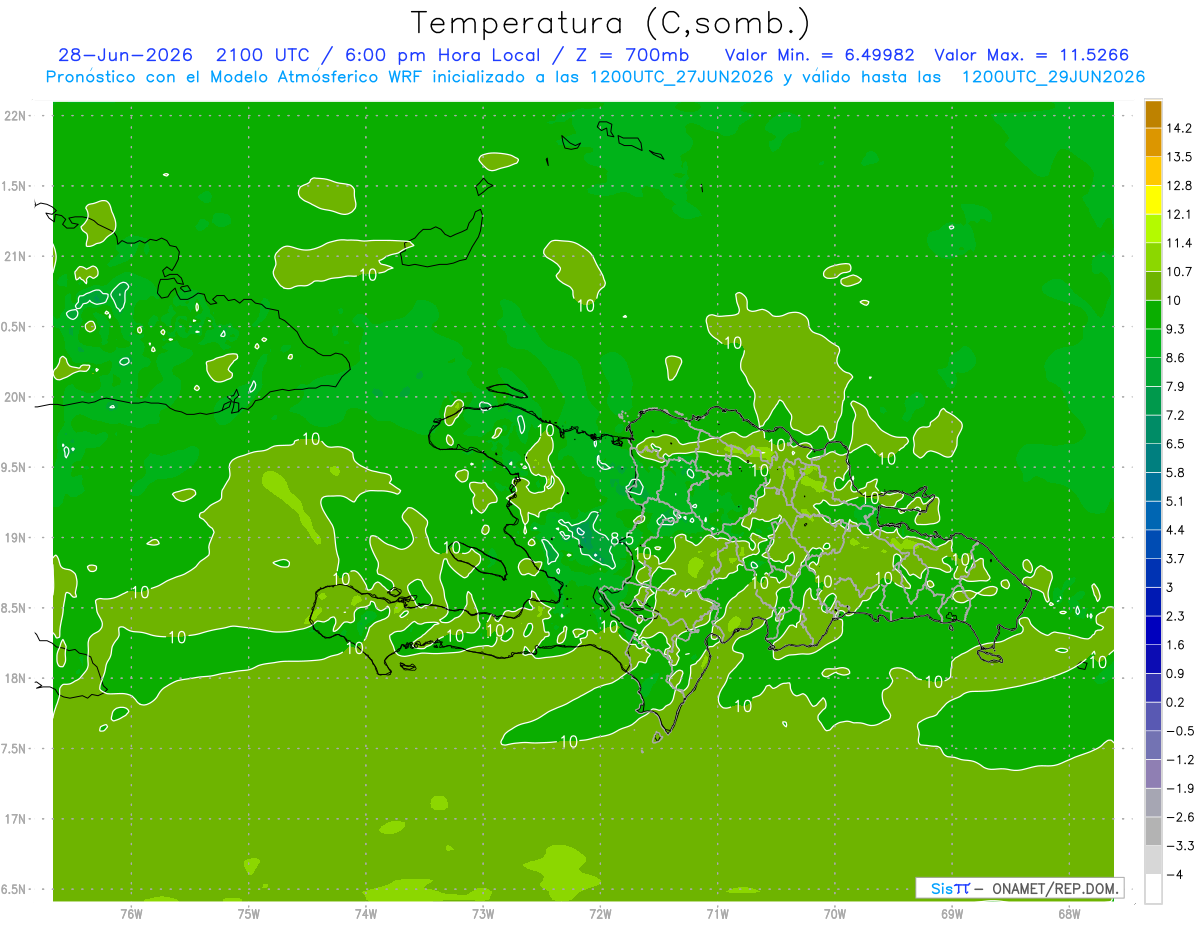Click the "7.9" colorbar value
Image resolution: width=1200 pixels, height=927 pixels.
tap(1175, 386)
